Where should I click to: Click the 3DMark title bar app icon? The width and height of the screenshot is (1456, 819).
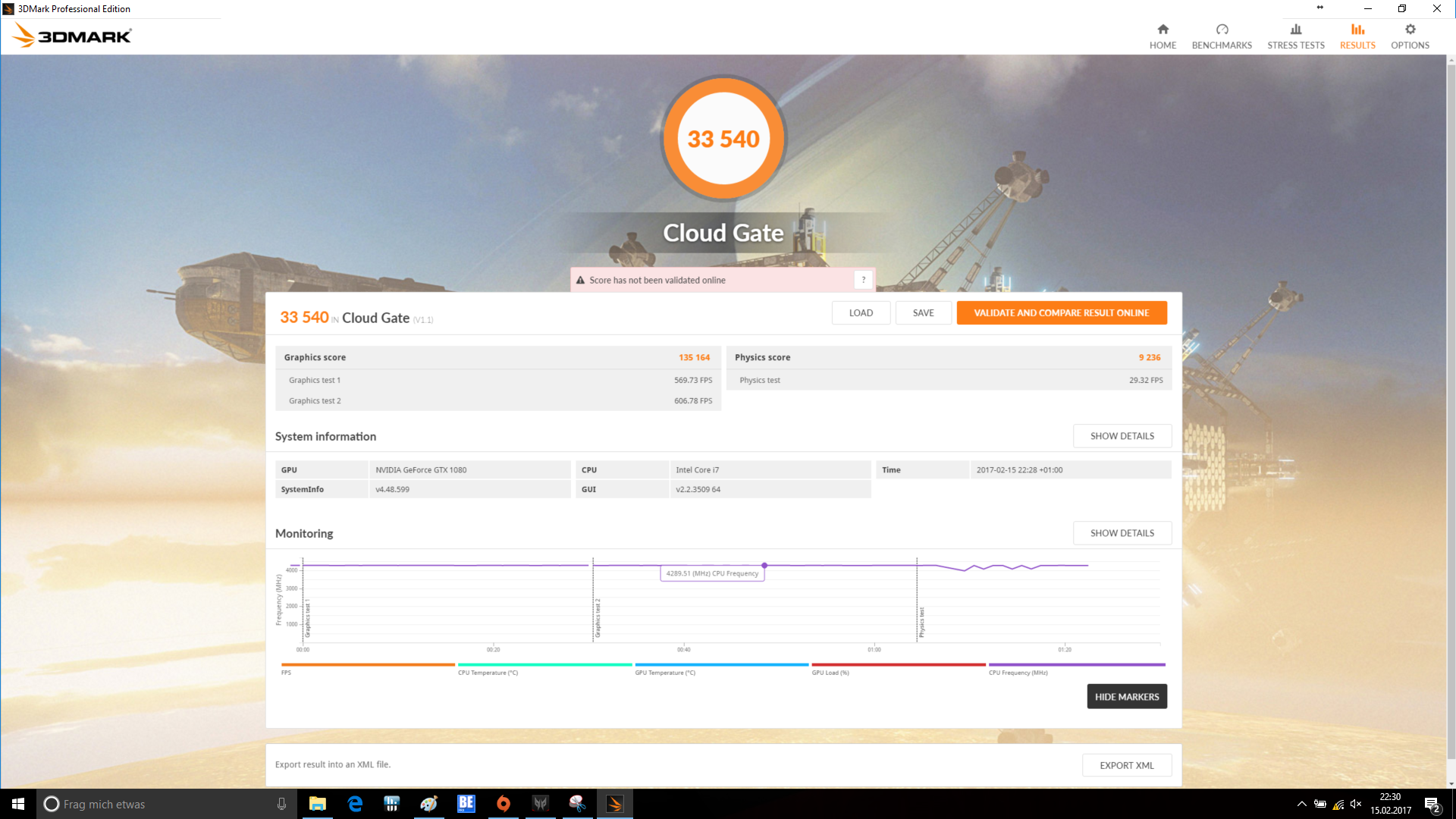8,8
